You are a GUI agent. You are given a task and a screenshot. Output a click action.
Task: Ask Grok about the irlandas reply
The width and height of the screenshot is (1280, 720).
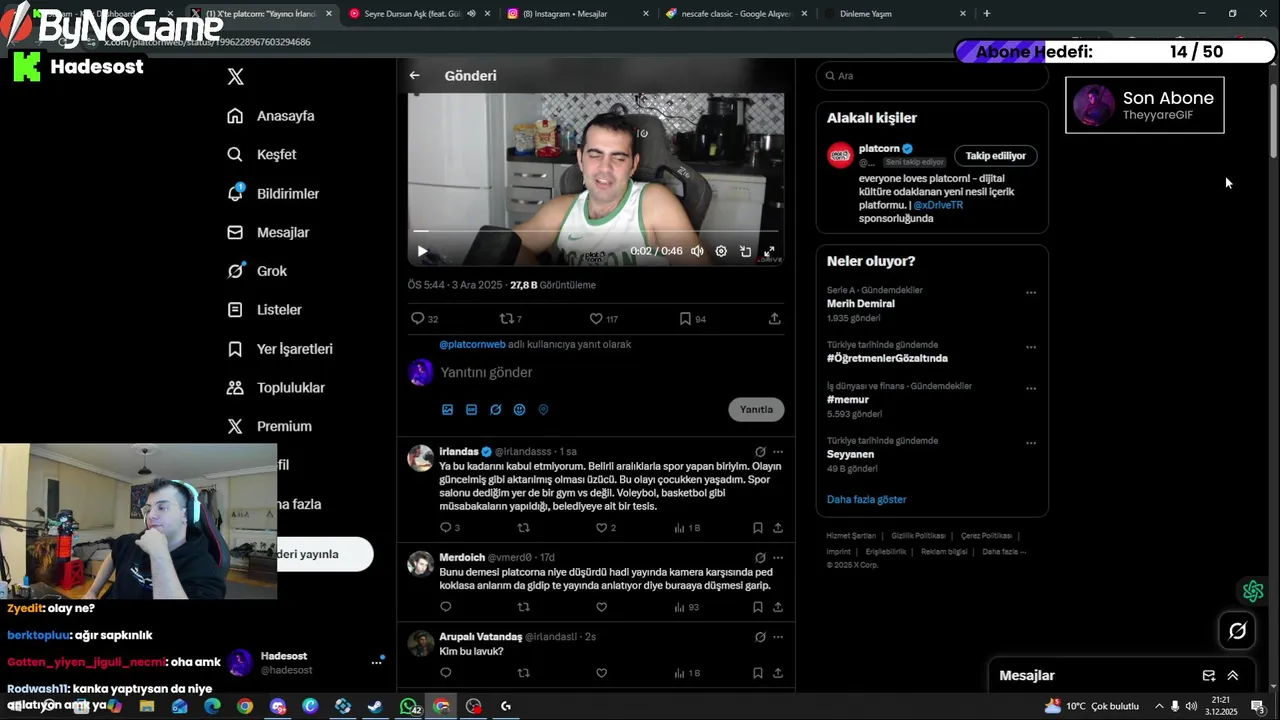point(760,452)
